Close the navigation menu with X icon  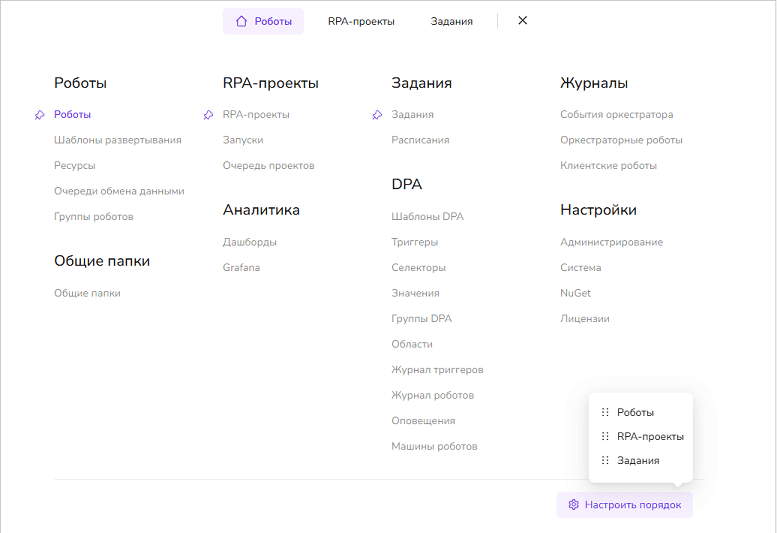[x=522, y=21]
